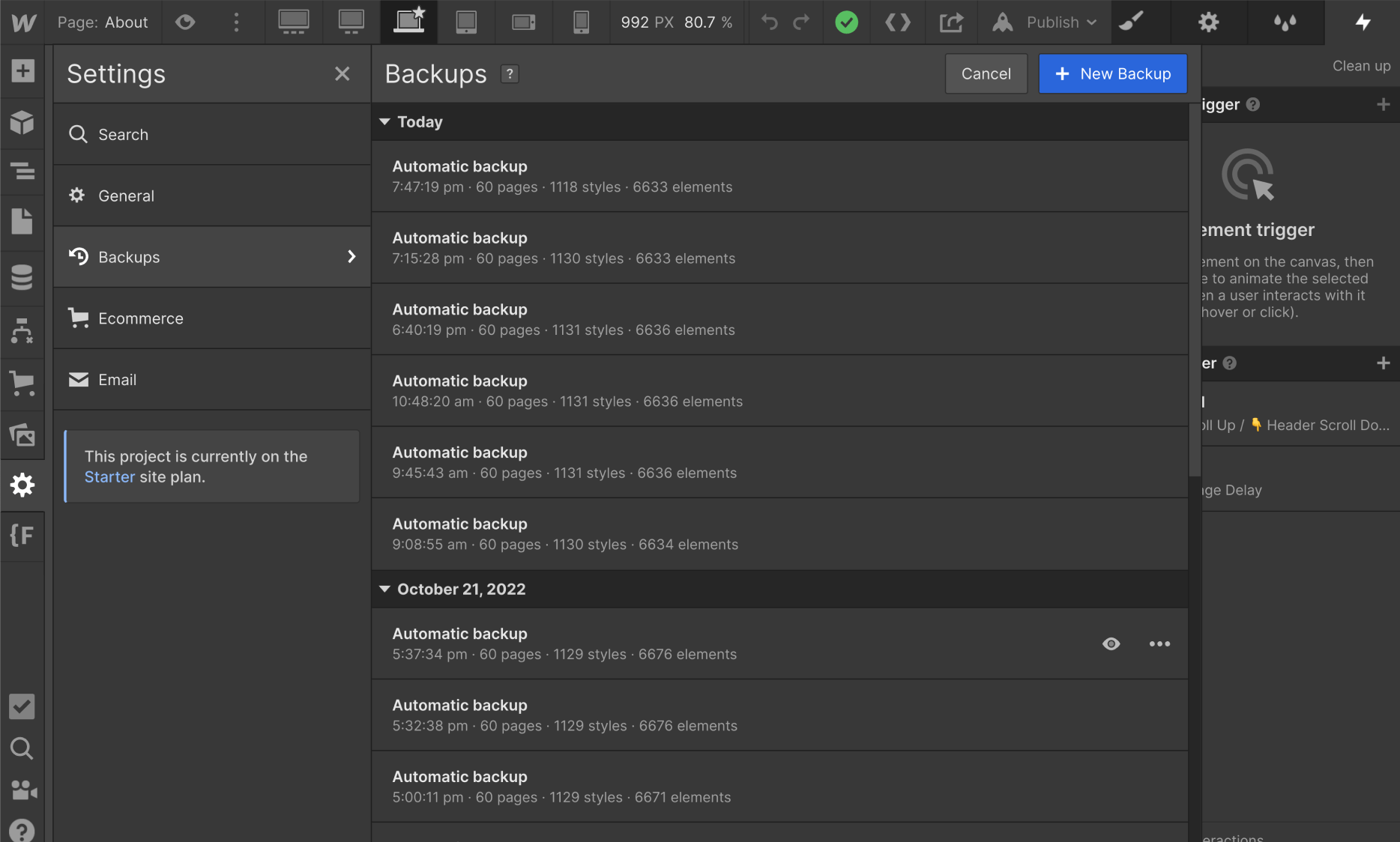This screenshot has width=1400, height=842.
Task: Open the Add Elements panel
Action: 22,70
